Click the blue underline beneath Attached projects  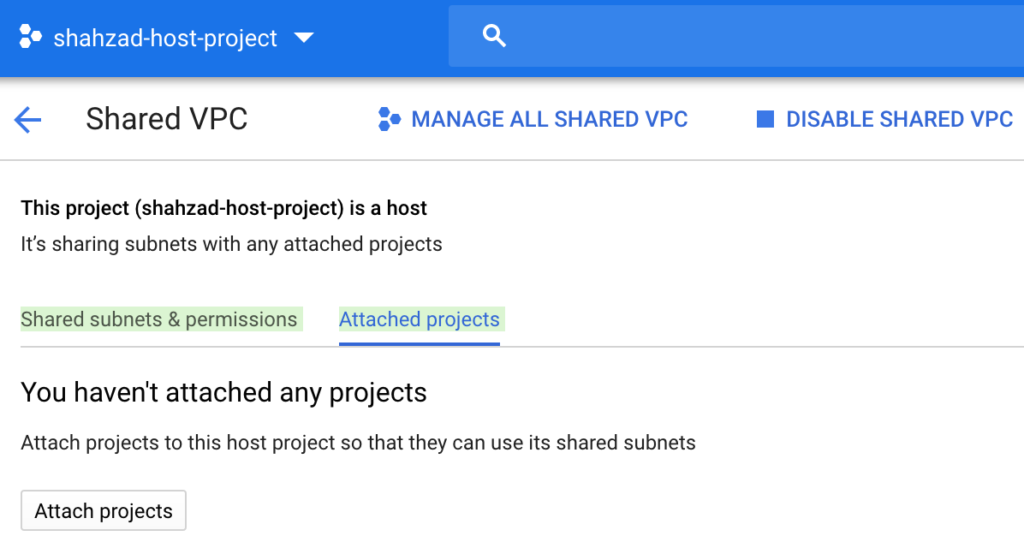click(419, 344)
